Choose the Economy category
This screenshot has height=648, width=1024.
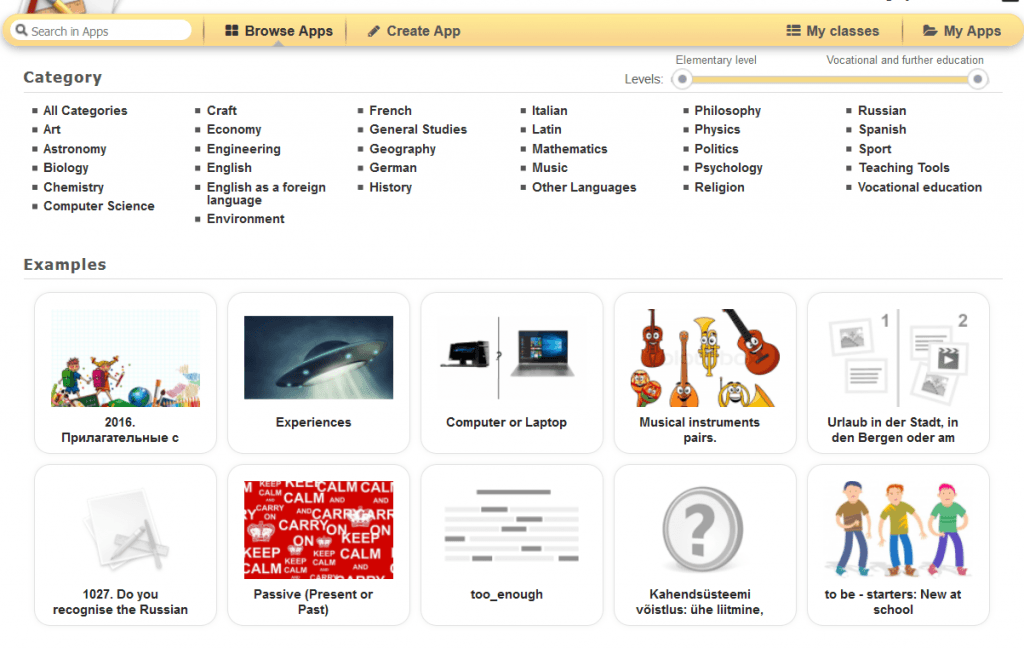tap(234, 129)
